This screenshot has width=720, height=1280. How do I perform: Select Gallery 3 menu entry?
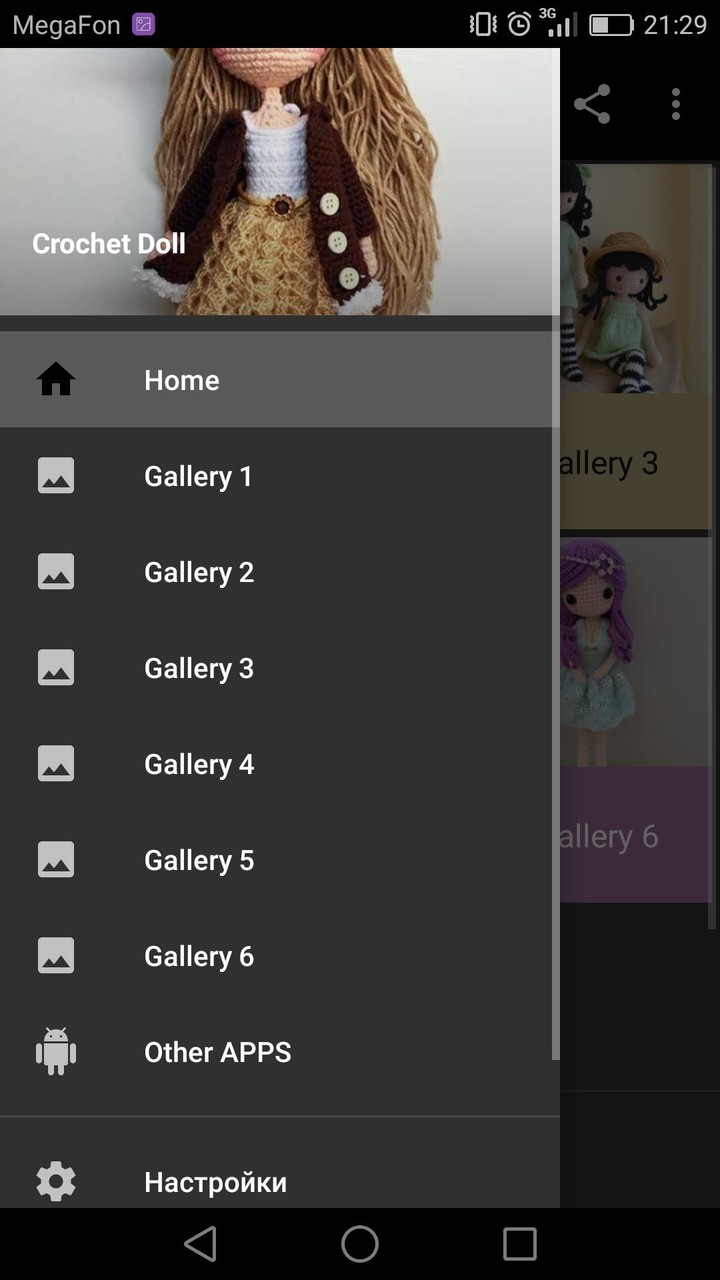click(x=199, y=668)
